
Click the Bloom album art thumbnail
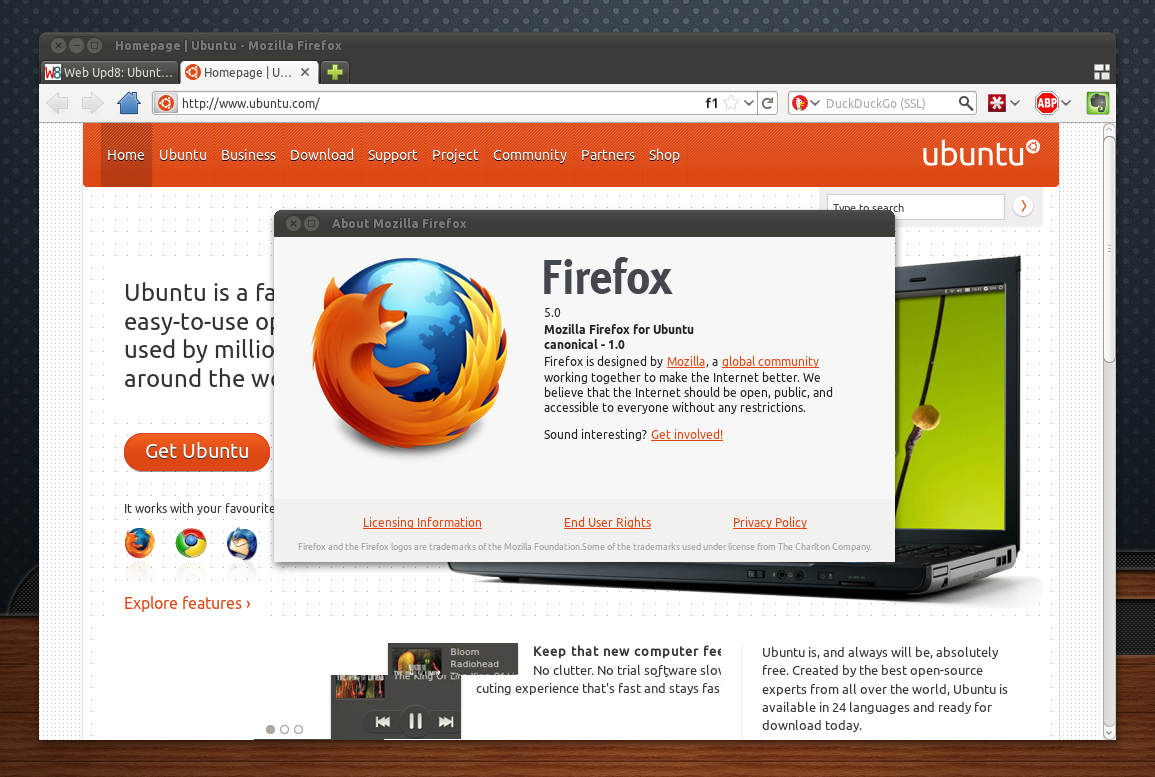pos(417,661)
